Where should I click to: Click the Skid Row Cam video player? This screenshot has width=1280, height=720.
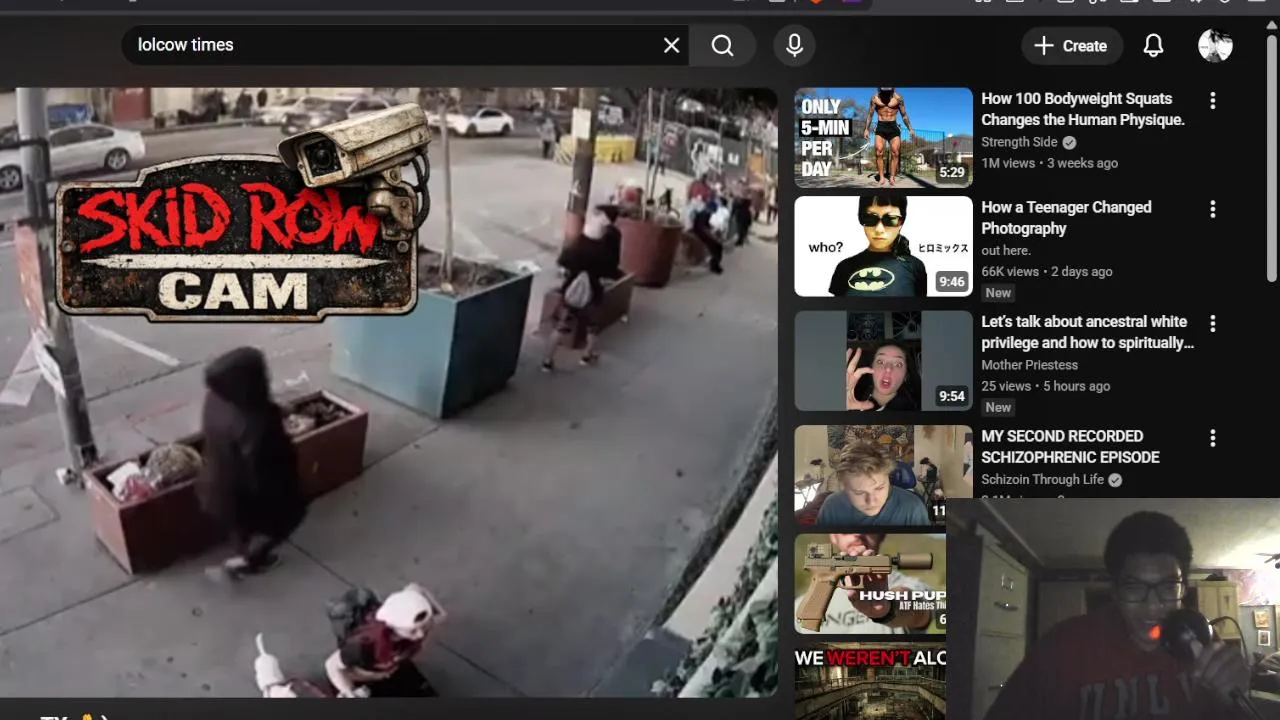click(388, 392)
